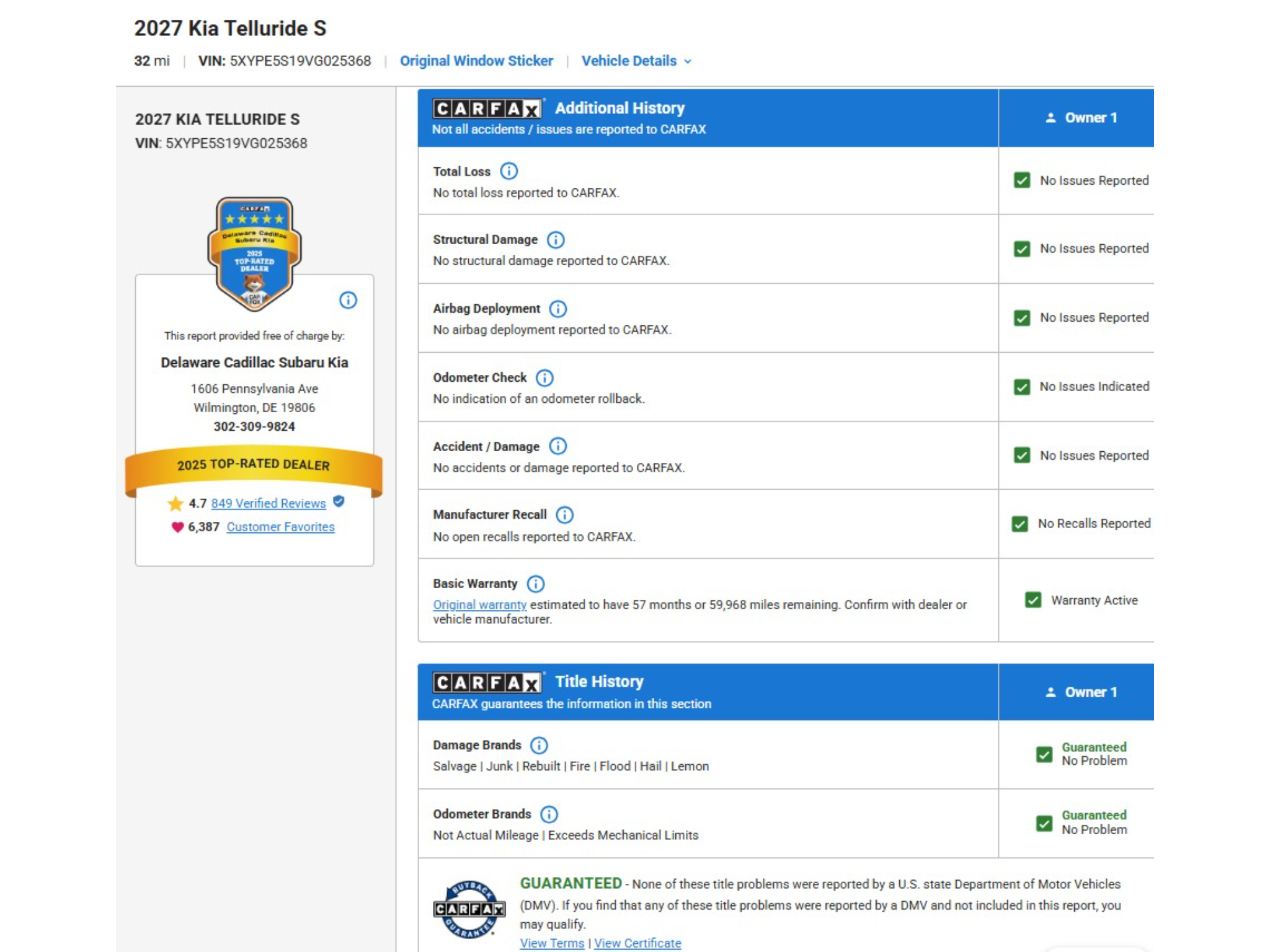
Task: Open the Structural Damage info icon
Action: pos(556,240)
